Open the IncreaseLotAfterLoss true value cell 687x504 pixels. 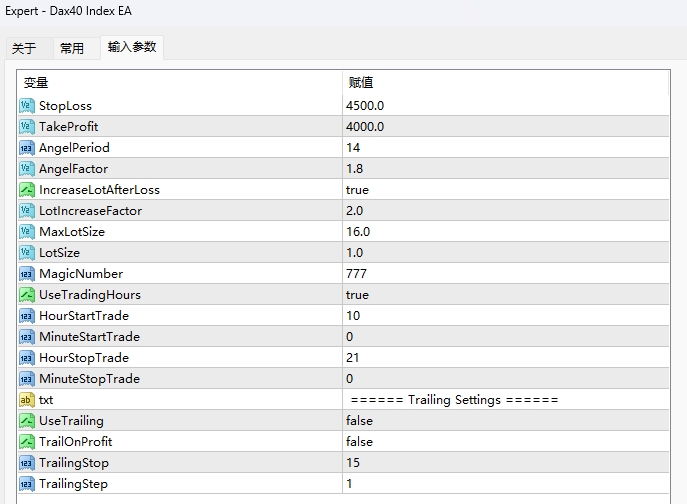point(506,190)
